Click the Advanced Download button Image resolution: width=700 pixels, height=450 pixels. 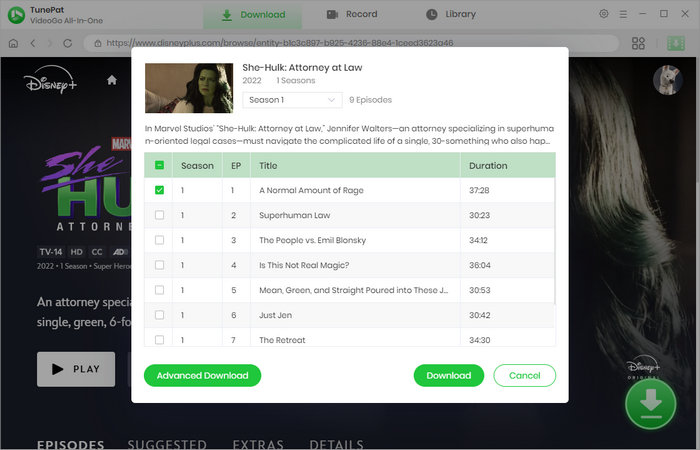202,375
